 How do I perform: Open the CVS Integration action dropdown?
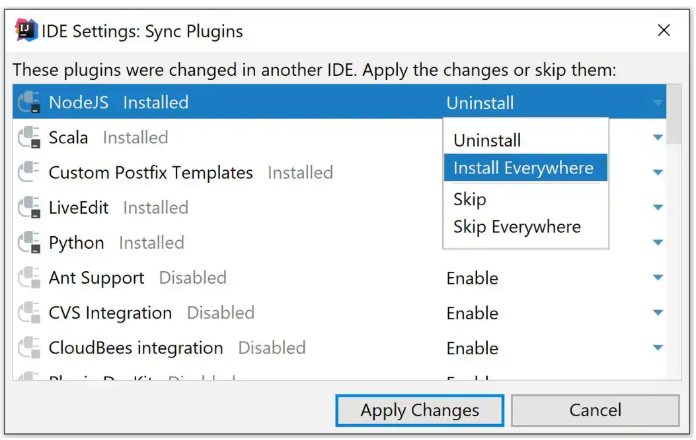(657, 313)
